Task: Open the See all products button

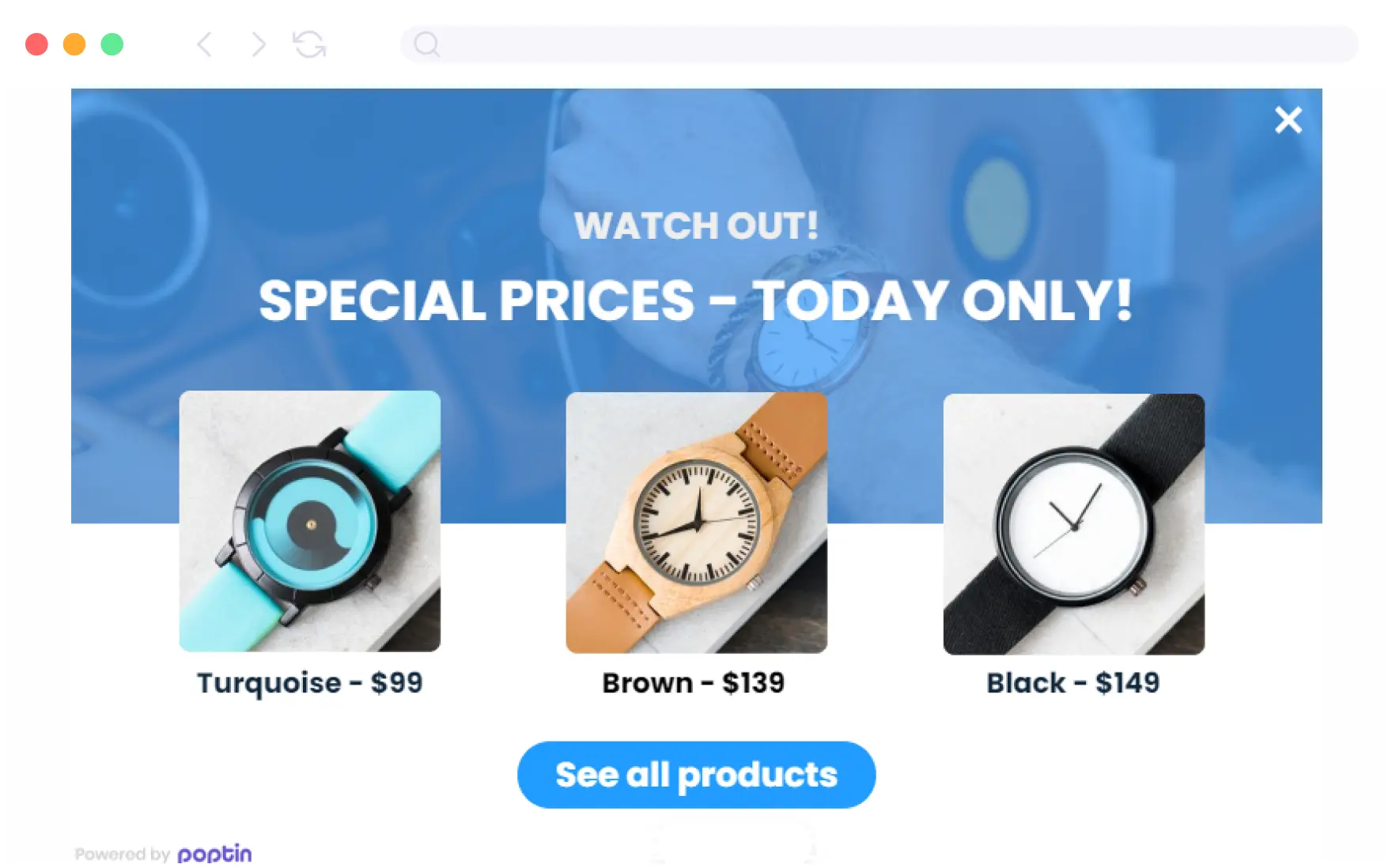Action: pyautogui.click(x=696, y=775)
